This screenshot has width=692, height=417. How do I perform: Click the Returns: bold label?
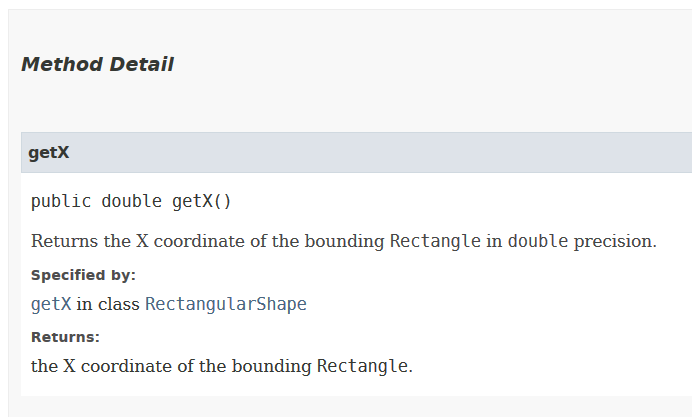point(65,337)
